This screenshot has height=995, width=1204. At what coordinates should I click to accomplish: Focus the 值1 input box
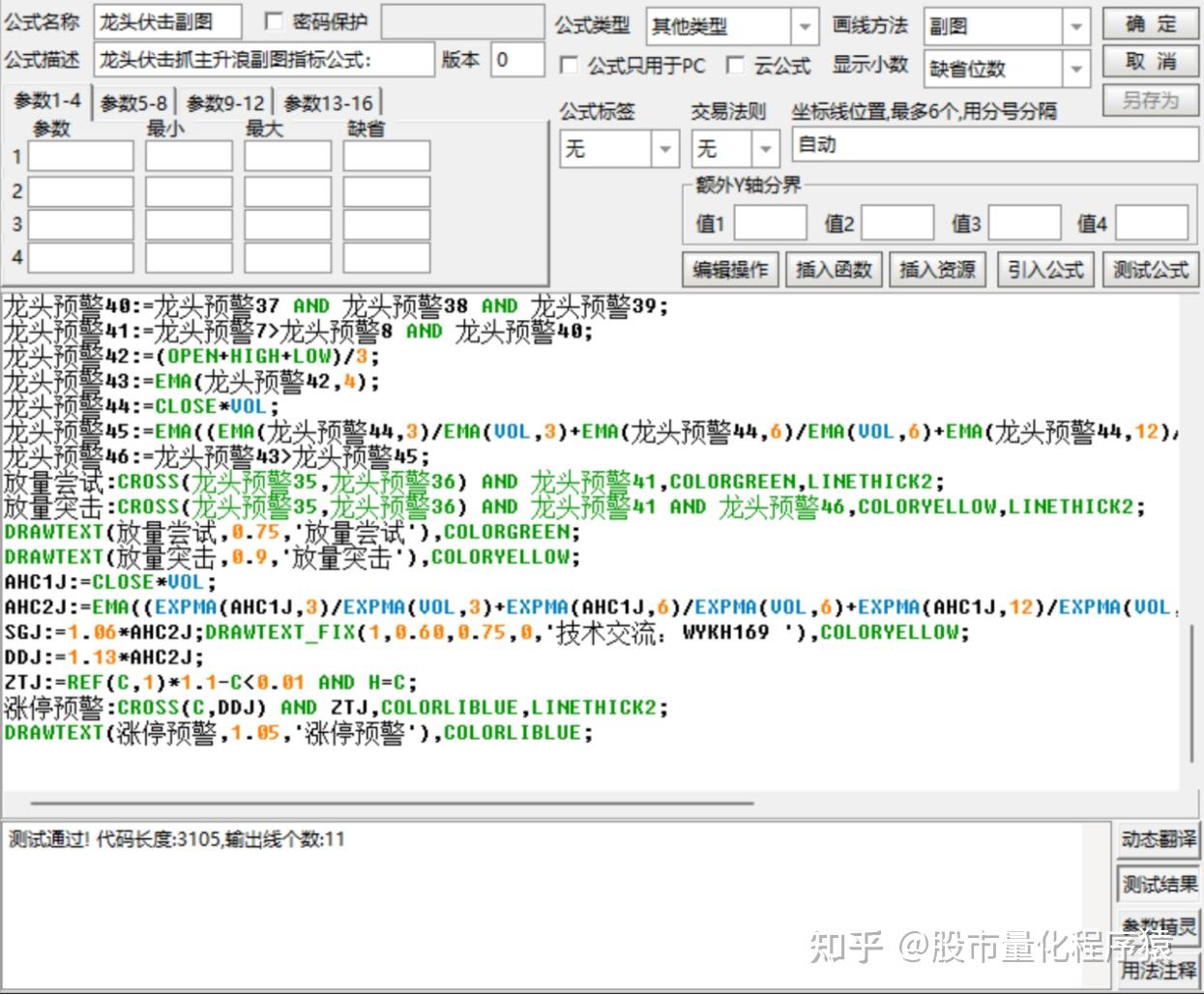(770, 223)
